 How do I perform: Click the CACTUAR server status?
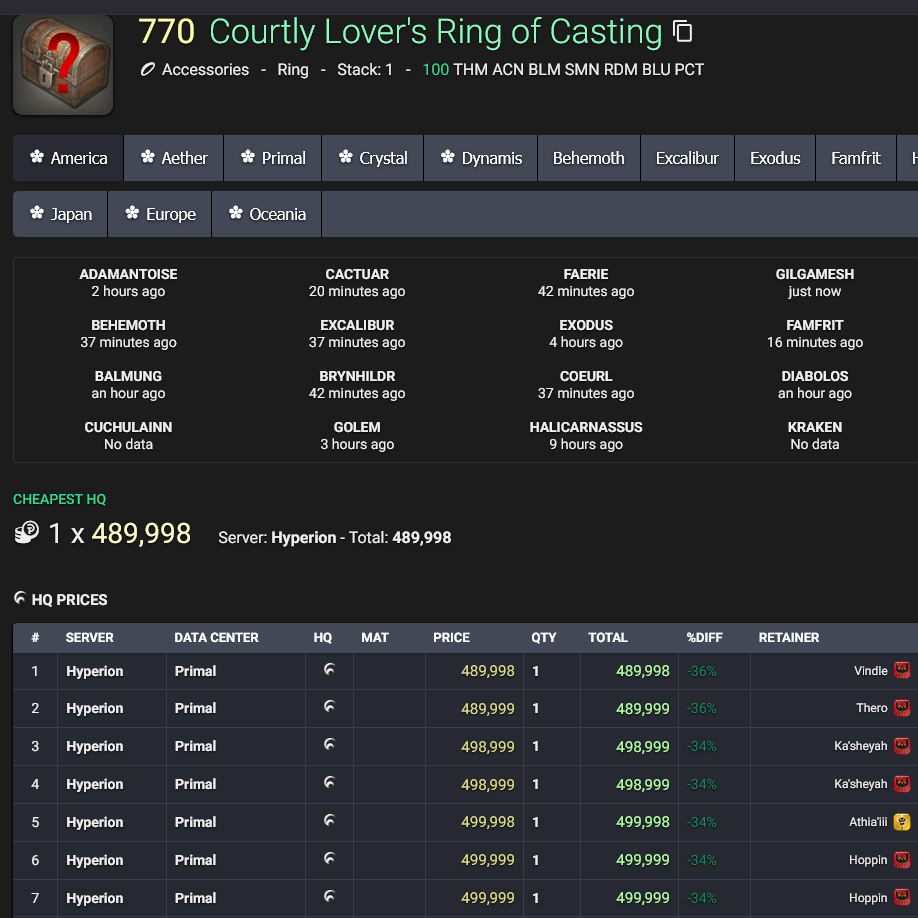357,283
